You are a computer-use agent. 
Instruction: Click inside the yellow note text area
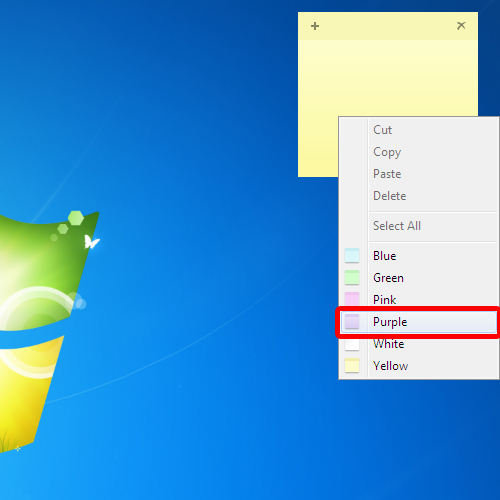(x=388, y=78)
